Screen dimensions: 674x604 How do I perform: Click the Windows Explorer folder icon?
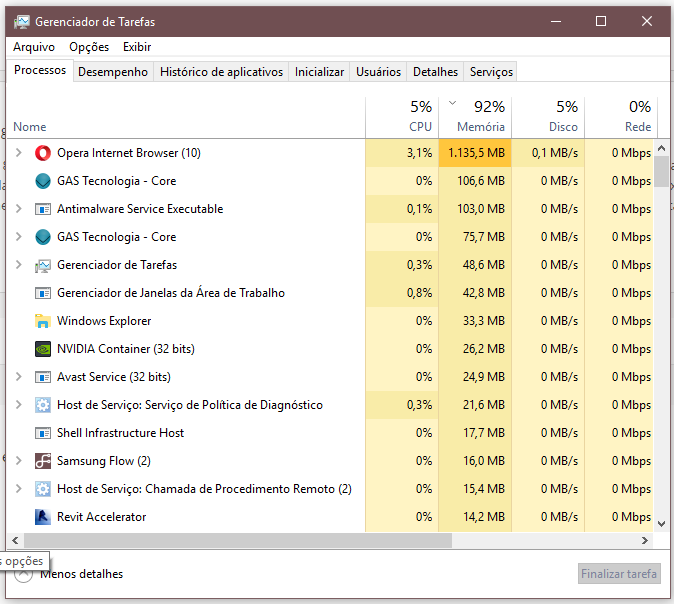pos(43,321)
